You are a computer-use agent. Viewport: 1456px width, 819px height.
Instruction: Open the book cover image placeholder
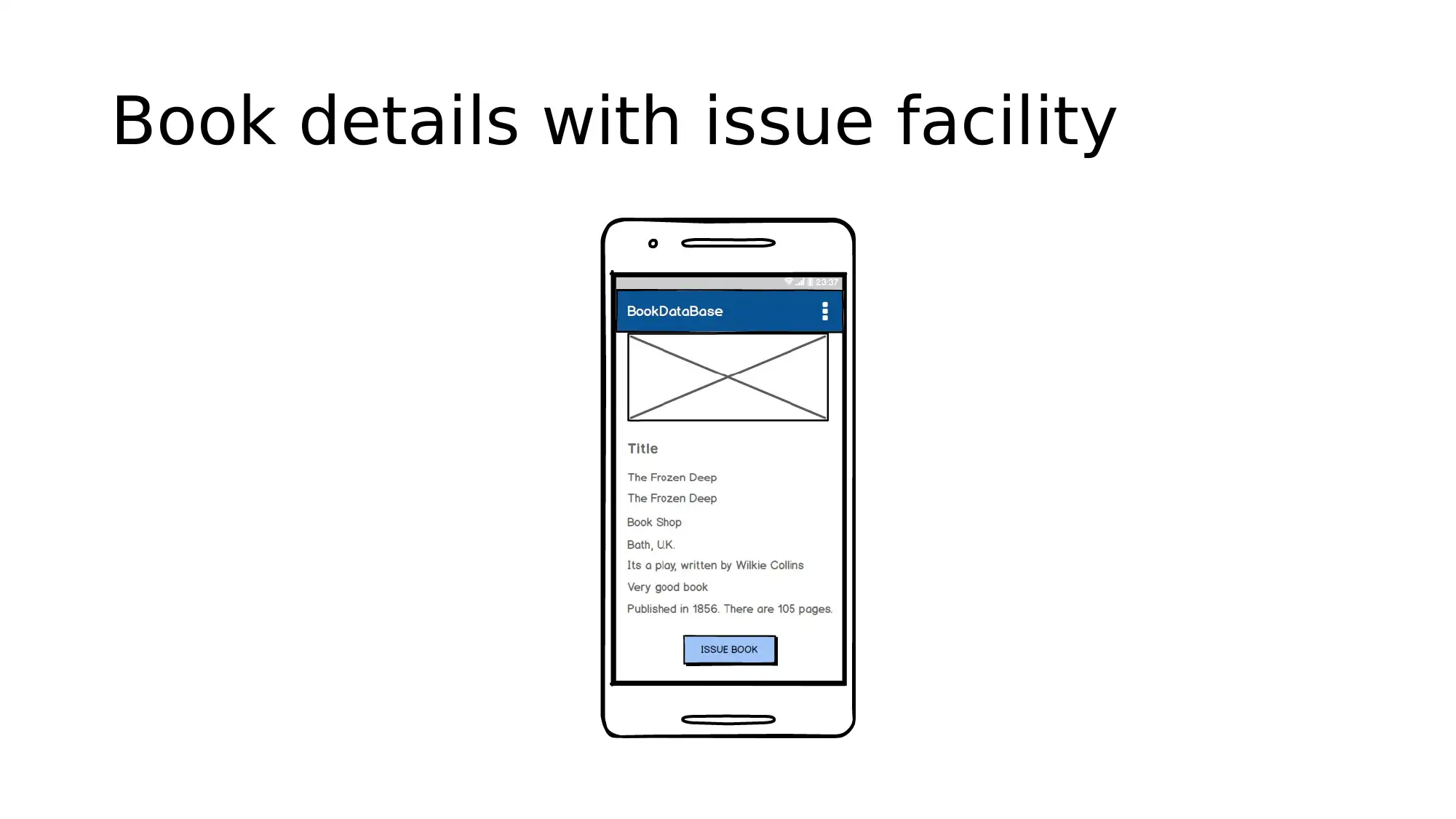coord(727,377)
